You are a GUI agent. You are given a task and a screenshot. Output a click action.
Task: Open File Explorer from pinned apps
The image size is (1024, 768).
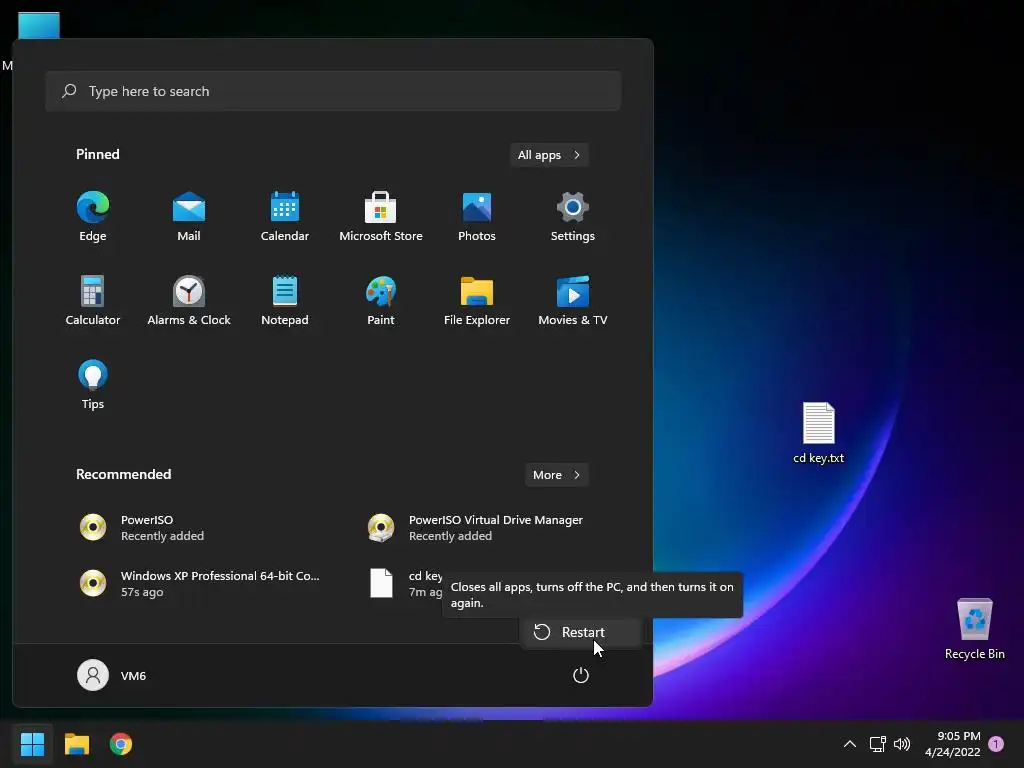(477, 300)
